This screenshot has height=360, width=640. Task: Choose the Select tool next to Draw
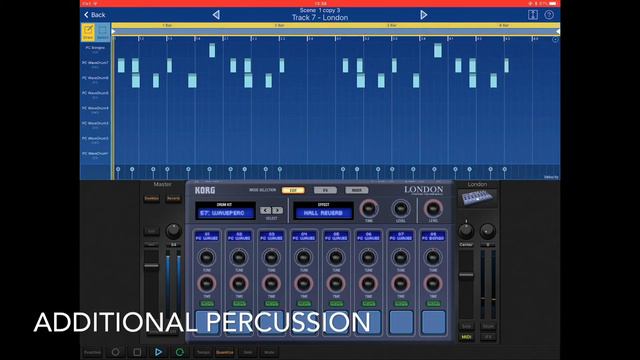tap(102, 32)
